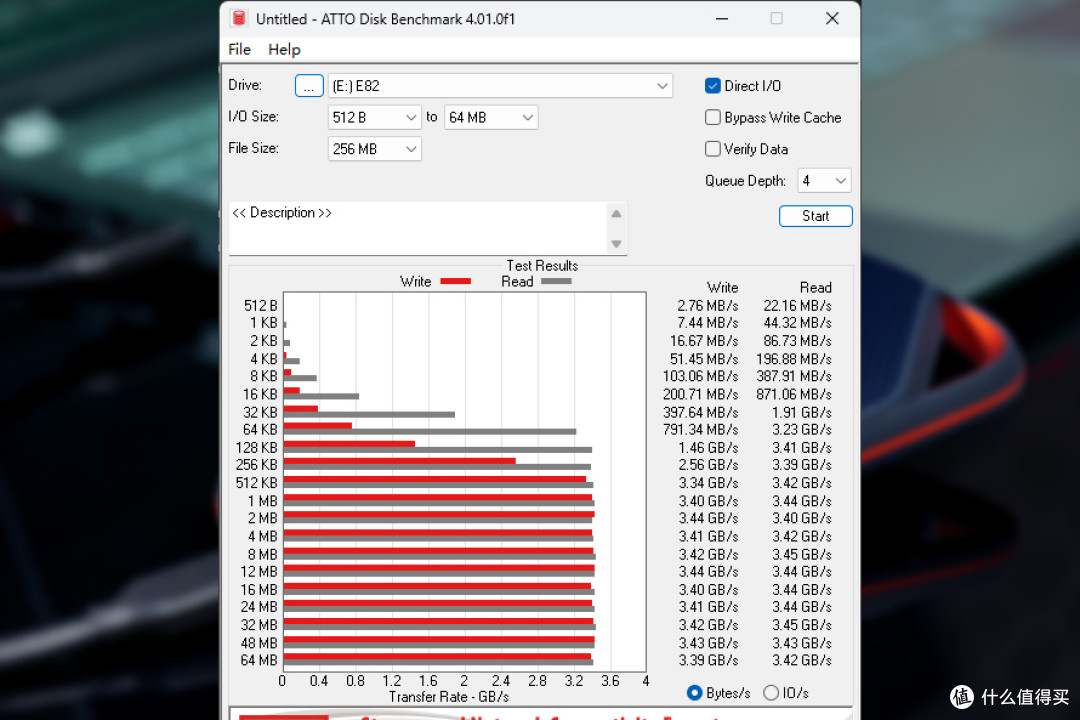The width and height of the screenshot is (1080, 720).
Task: Select the IO/s radio button
Action: [x=771, y=693]
